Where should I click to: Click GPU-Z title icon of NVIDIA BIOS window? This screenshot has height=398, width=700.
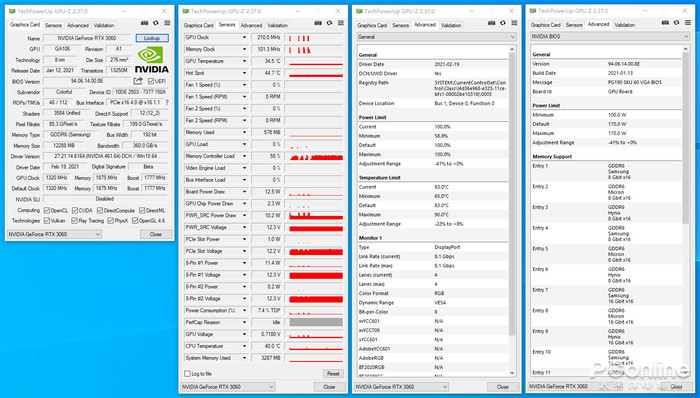[x=533, y=11]
